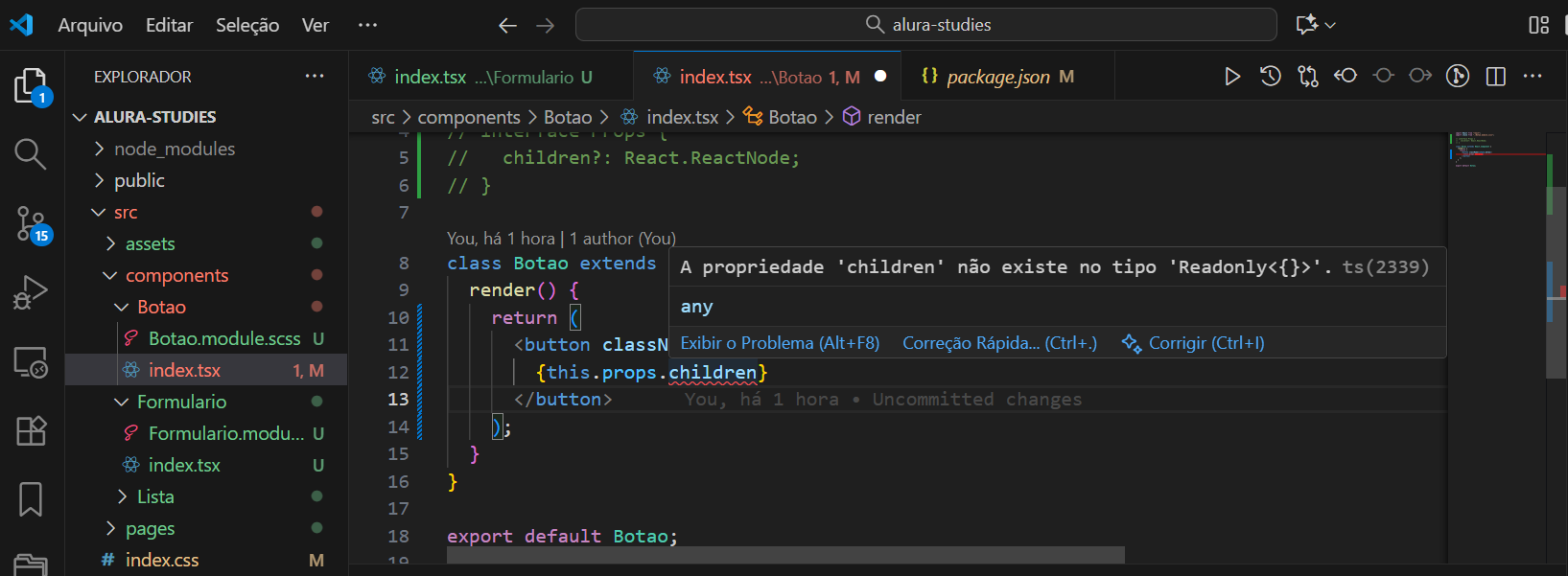1568x576 pixels.
Task: Open the Search view in activity bar
Action: (31, 153)
